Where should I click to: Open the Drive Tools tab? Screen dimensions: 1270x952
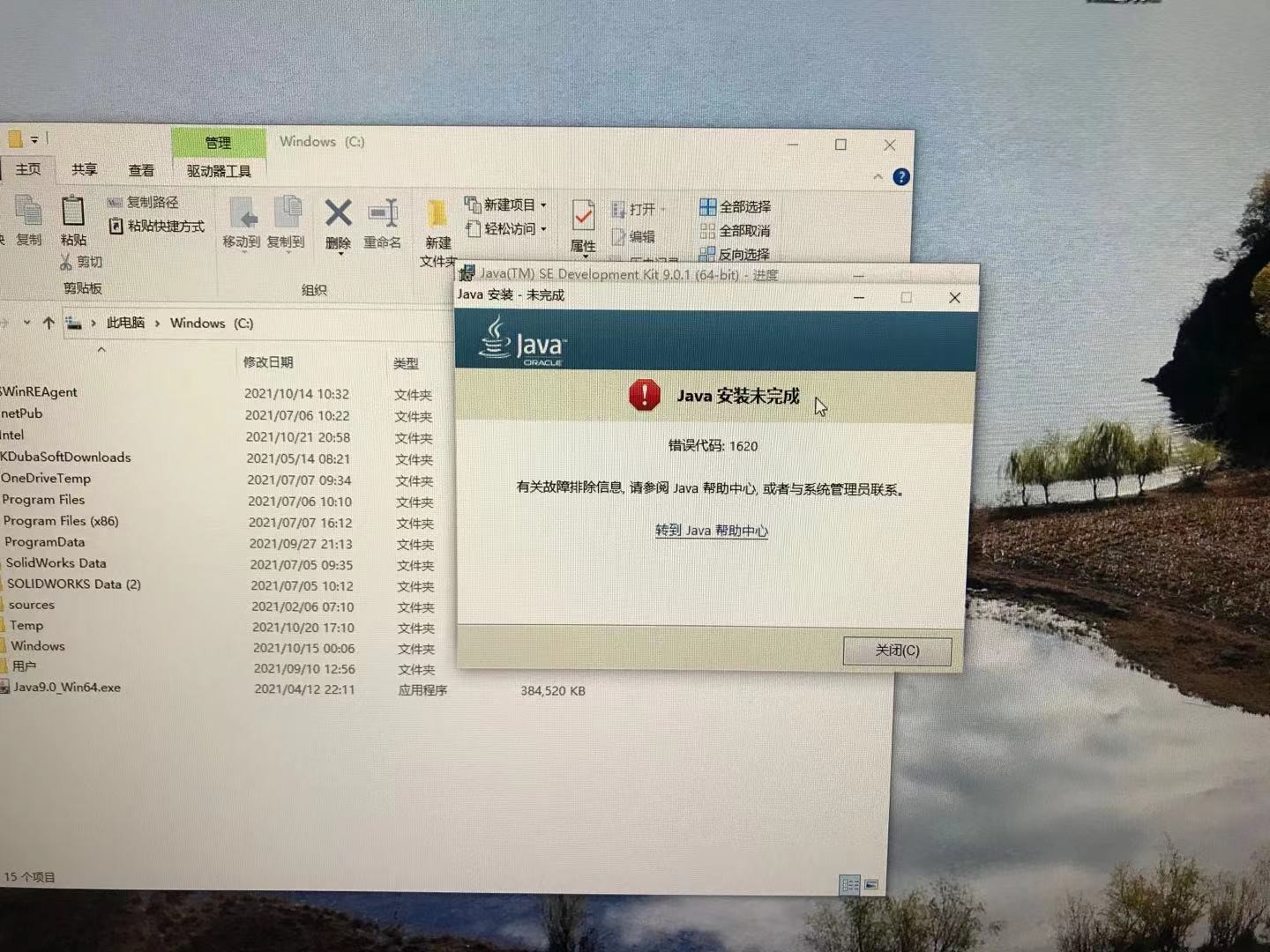[218, 171]
